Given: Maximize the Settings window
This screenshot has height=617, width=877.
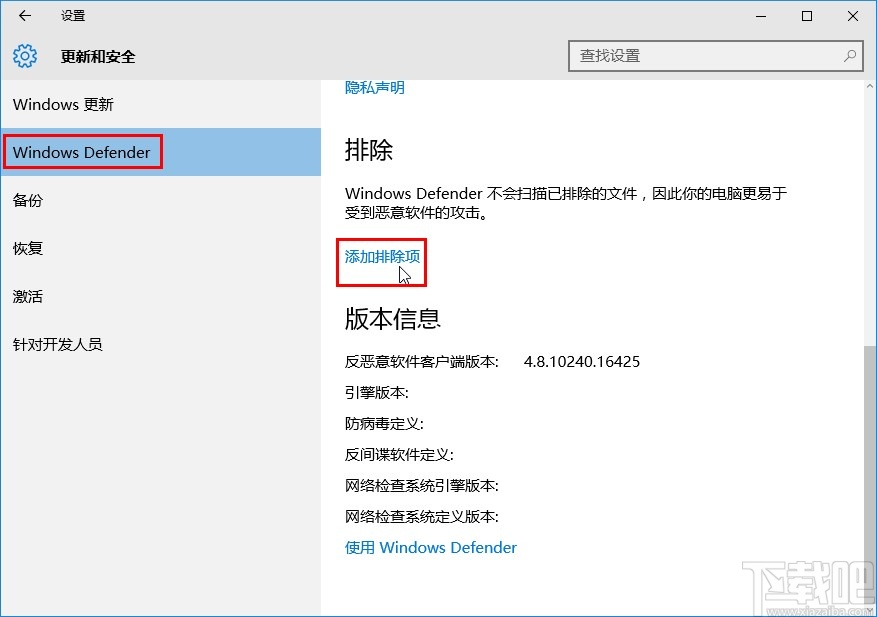Looking at the screenshot, I should point(806,16).
